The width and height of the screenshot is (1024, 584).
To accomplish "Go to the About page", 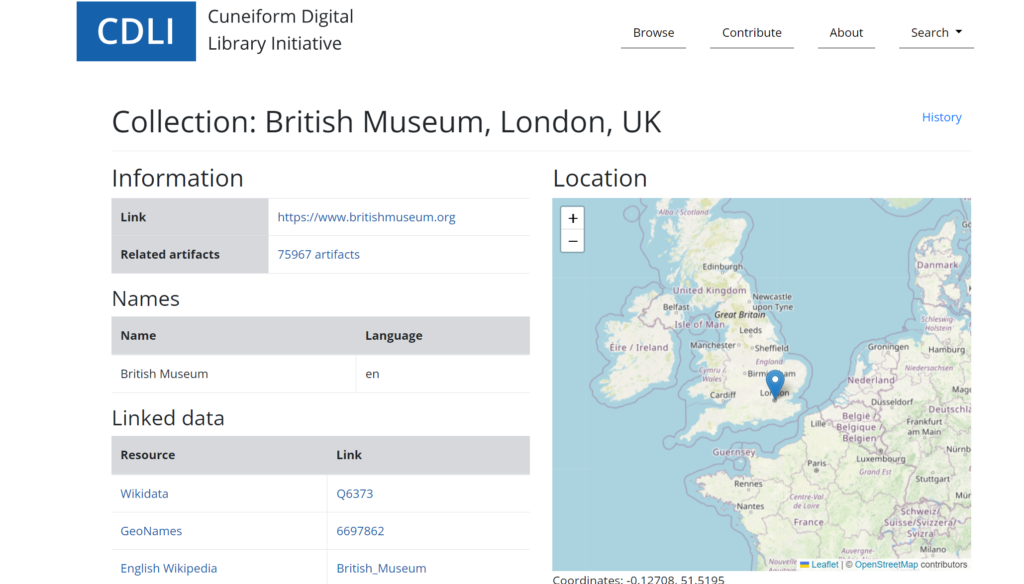I will pos(845,33).
